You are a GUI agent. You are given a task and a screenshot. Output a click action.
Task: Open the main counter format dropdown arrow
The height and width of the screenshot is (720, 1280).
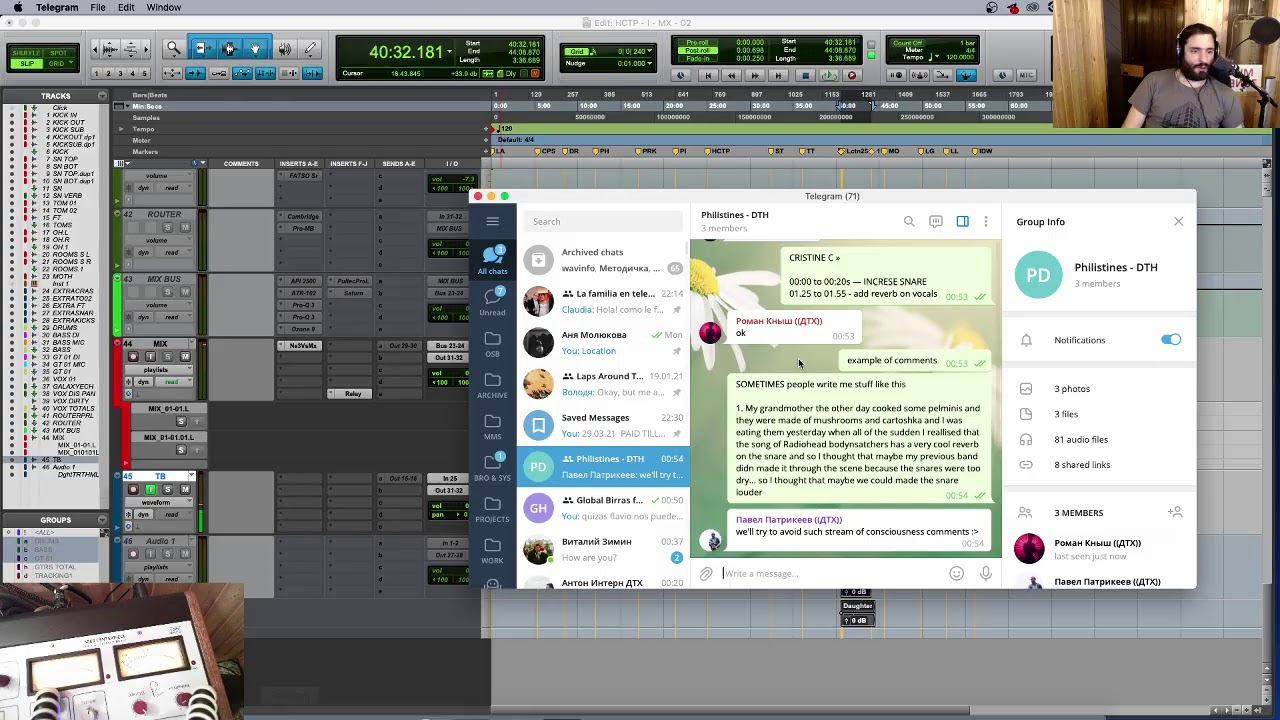(x=449, y=51)
